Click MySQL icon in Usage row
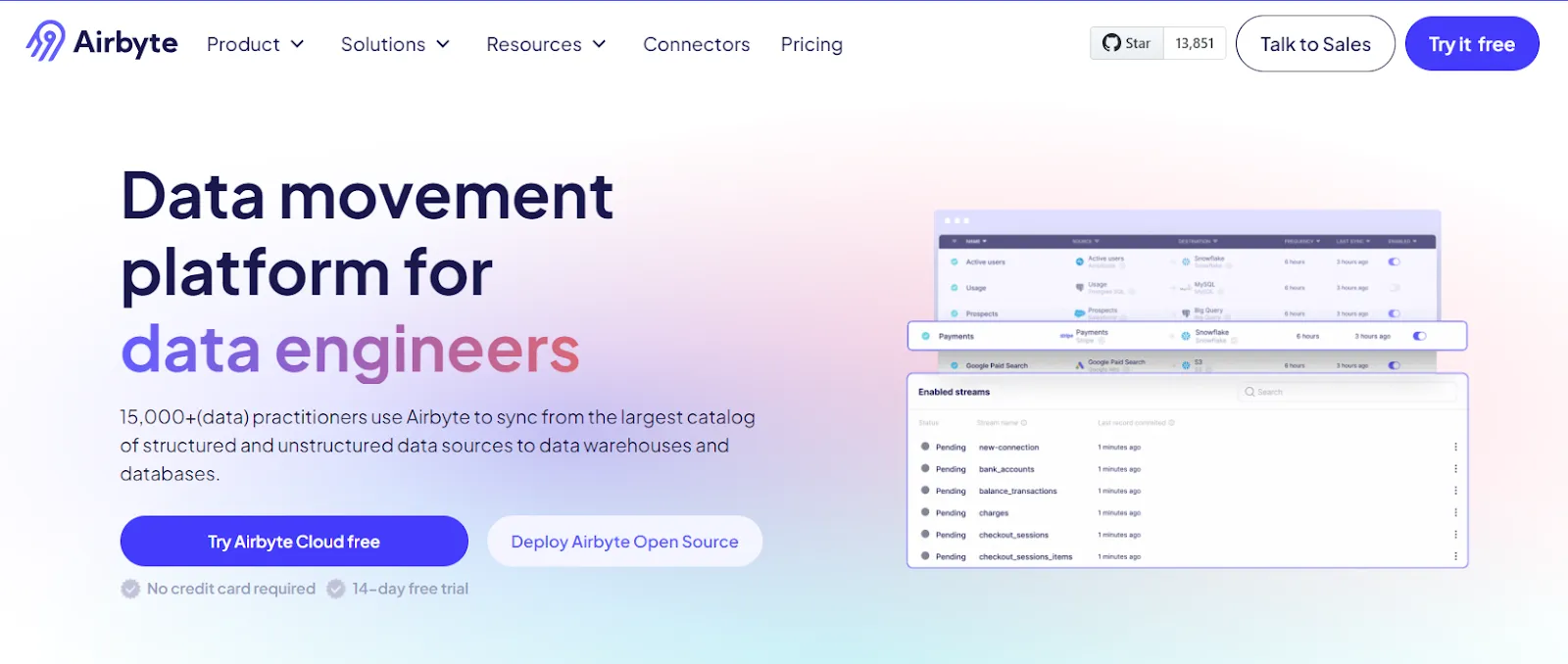The width and height of the screenshot is (1568, 664). click(1186, 288)
